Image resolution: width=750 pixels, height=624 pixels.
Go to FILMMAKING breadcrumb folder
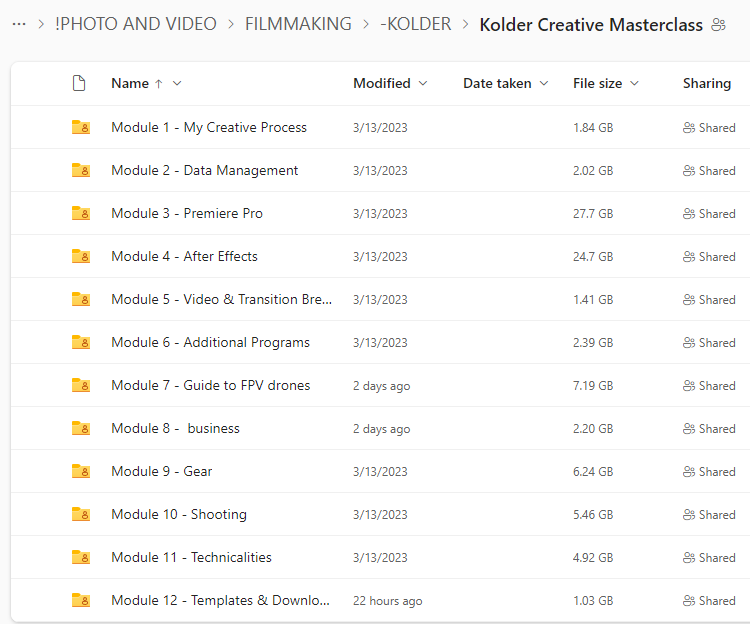coord(298,24)
